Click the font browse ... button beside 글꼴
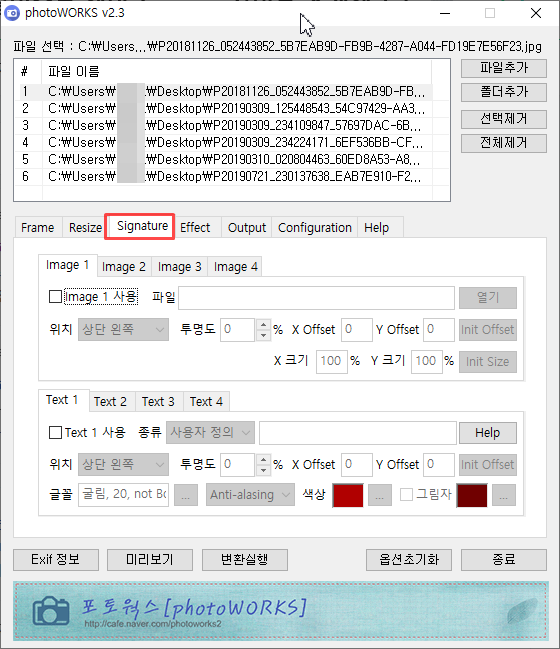 [x=186, y=495]
